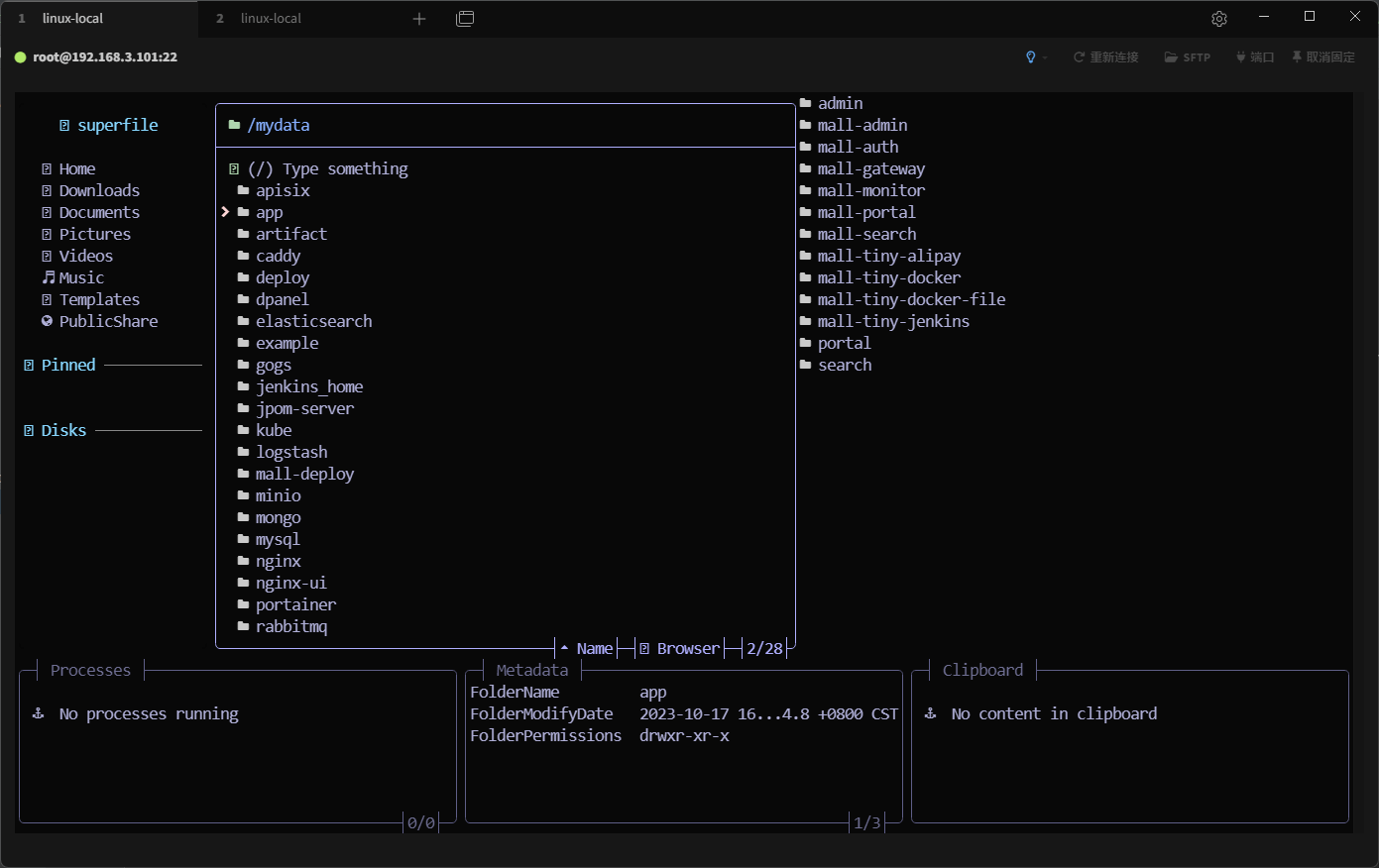
Task: Open the SFTP button
Action: [1187, 57]
